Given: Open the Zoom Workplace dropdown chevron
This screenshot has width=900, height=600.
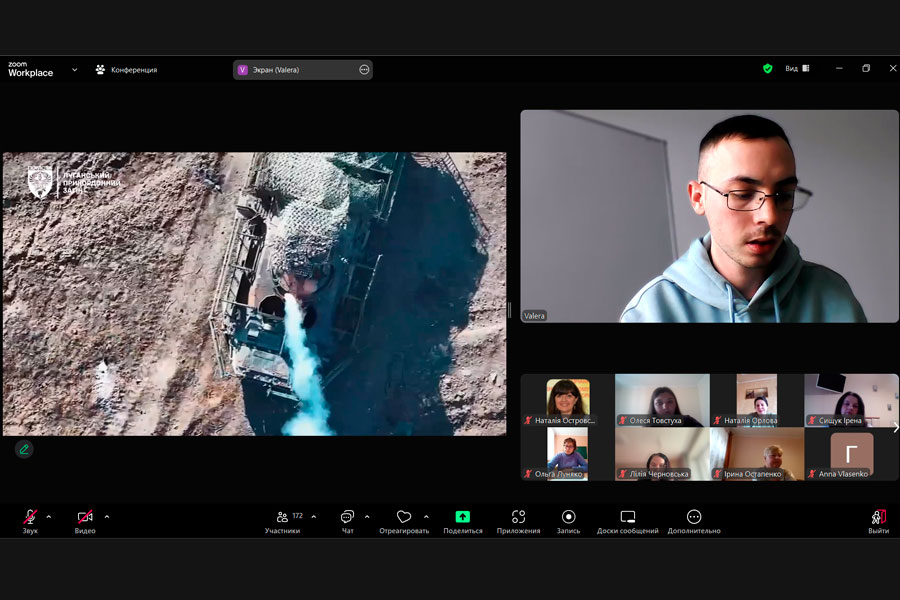Looking at the screenshot, I should pyautogui.click(x=75, y=69).
